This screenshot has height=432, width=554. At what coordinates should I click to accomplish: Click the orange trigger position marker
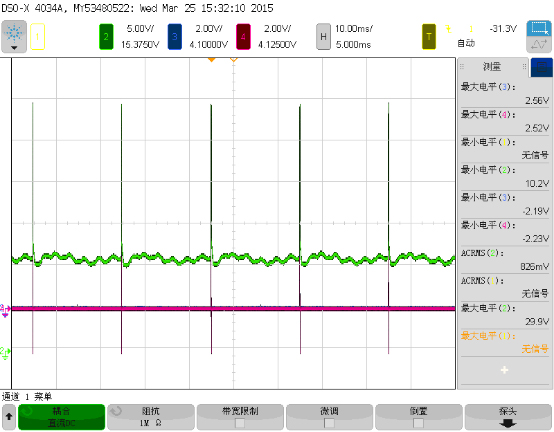[211, 60]
